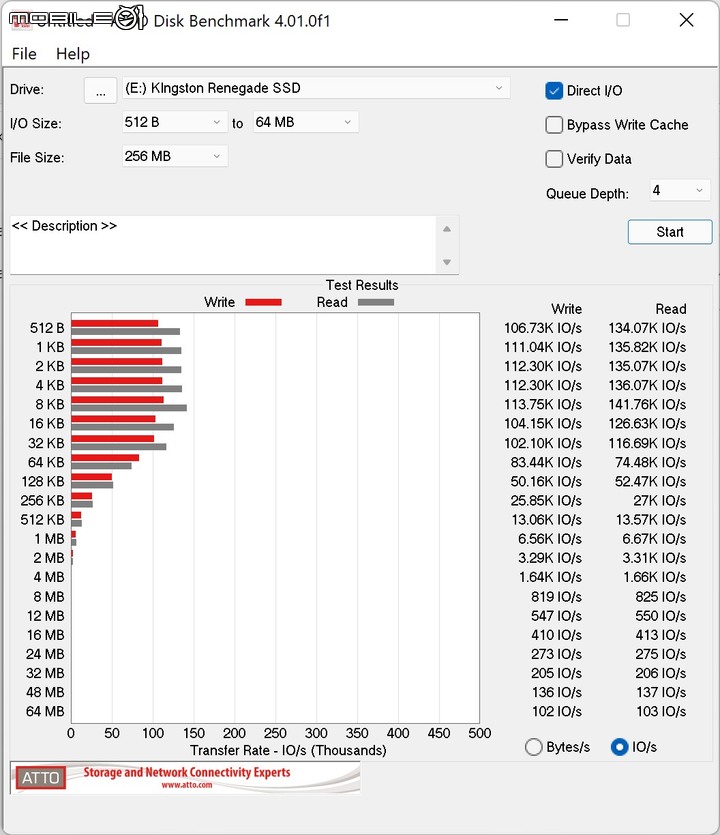
Task: Click the 24 MB write value 273 IO/s
Action: point(556,654)
